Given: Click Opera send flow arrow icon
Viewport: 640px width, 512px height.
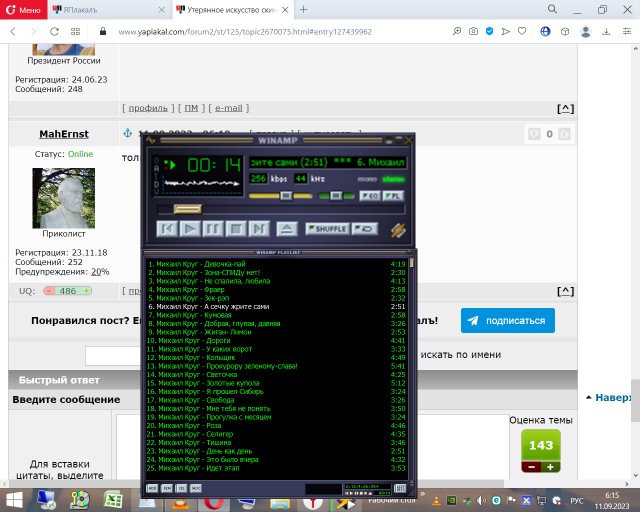Looking at the screenshot, I should pyautogui.click(x=506, y=31).
